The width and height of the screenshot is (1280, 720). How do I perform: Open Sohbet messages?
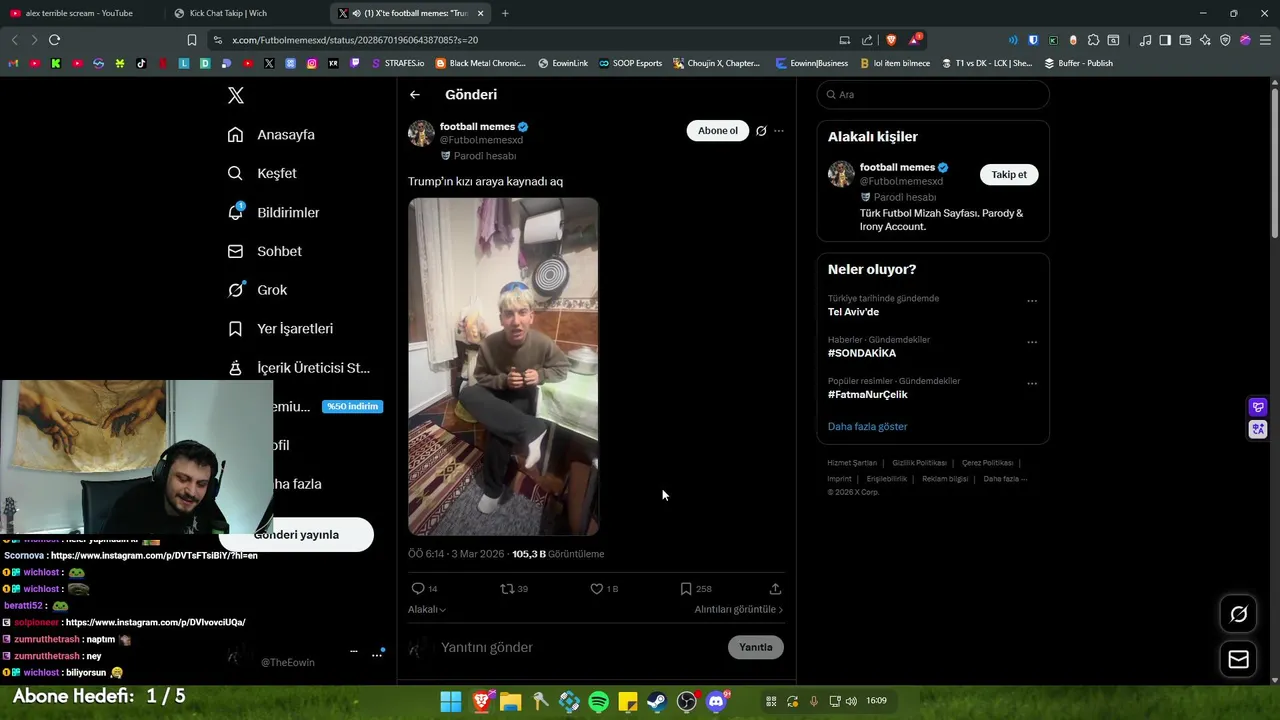(264, 251)
